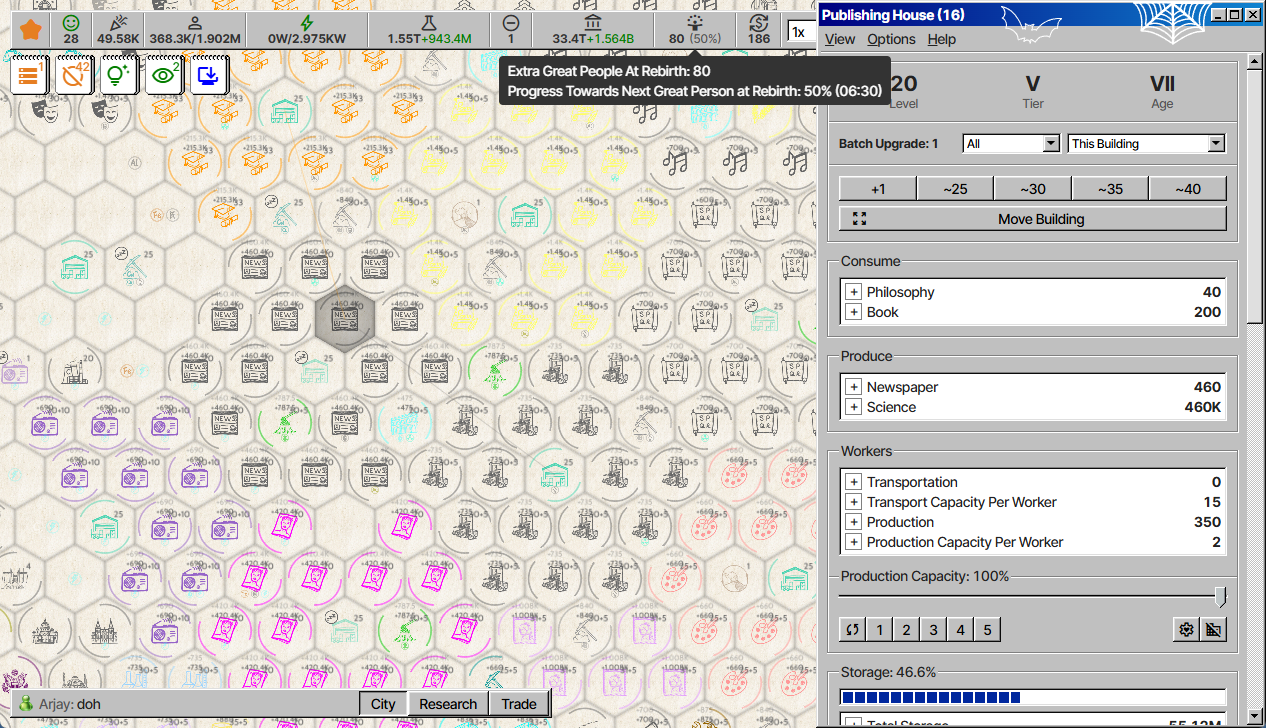1266x728 pixels.
Task: Click the science flask icon in top bar
Action: pyautogui.click(x=429, y=23)
